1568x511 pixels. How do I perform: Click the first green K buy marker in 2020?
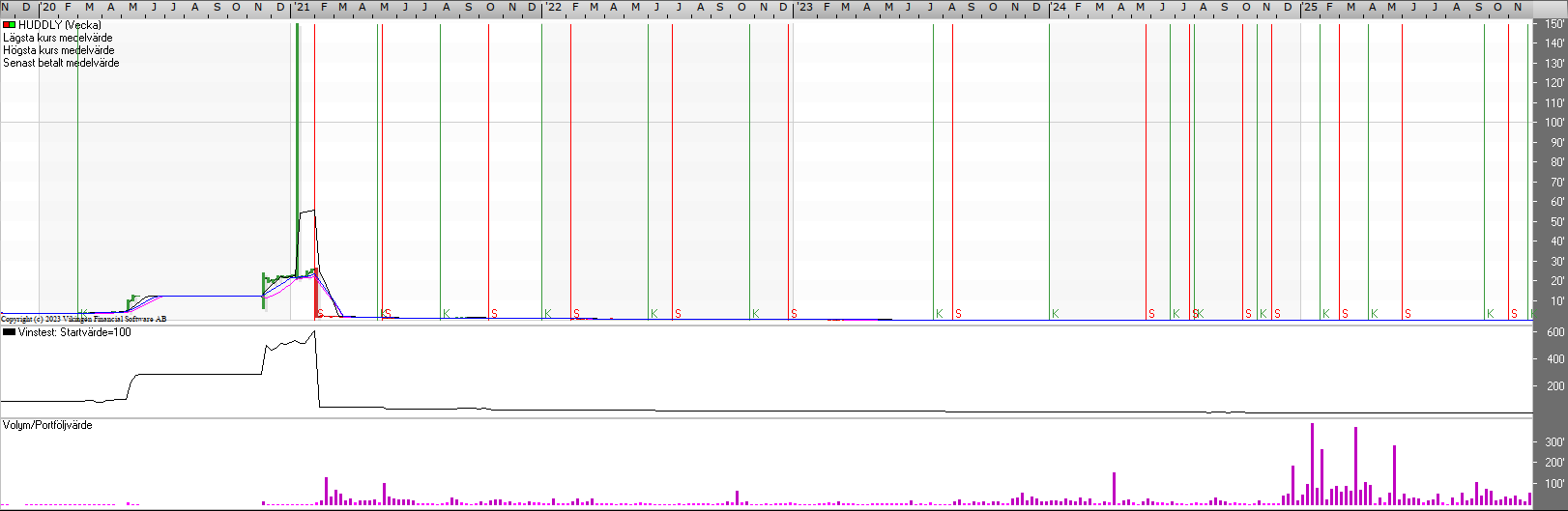(83, 314)
